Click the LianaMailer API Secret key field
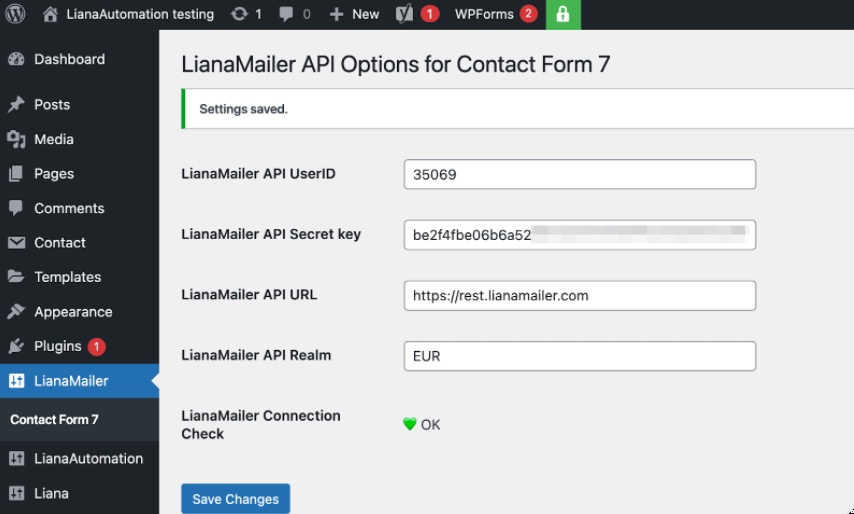The height and width of the screenshot is (514, 854). point(580,235)
